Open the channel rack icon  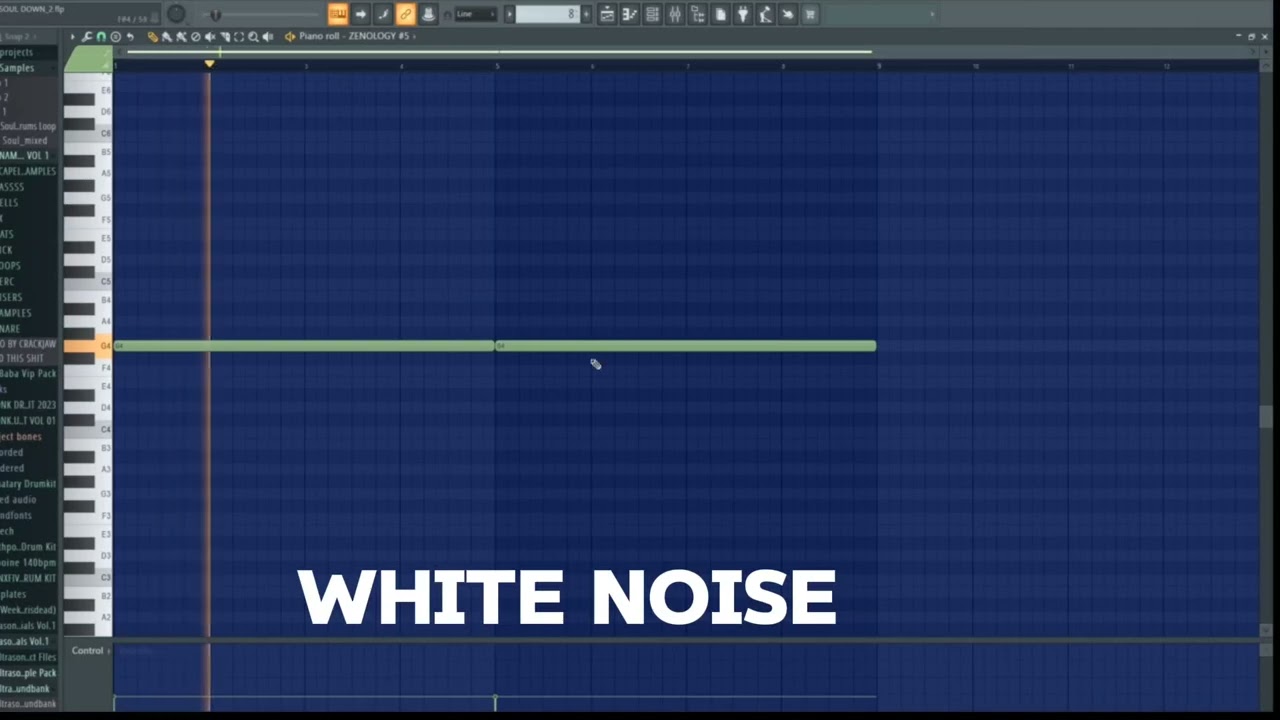tap(652, 14)
